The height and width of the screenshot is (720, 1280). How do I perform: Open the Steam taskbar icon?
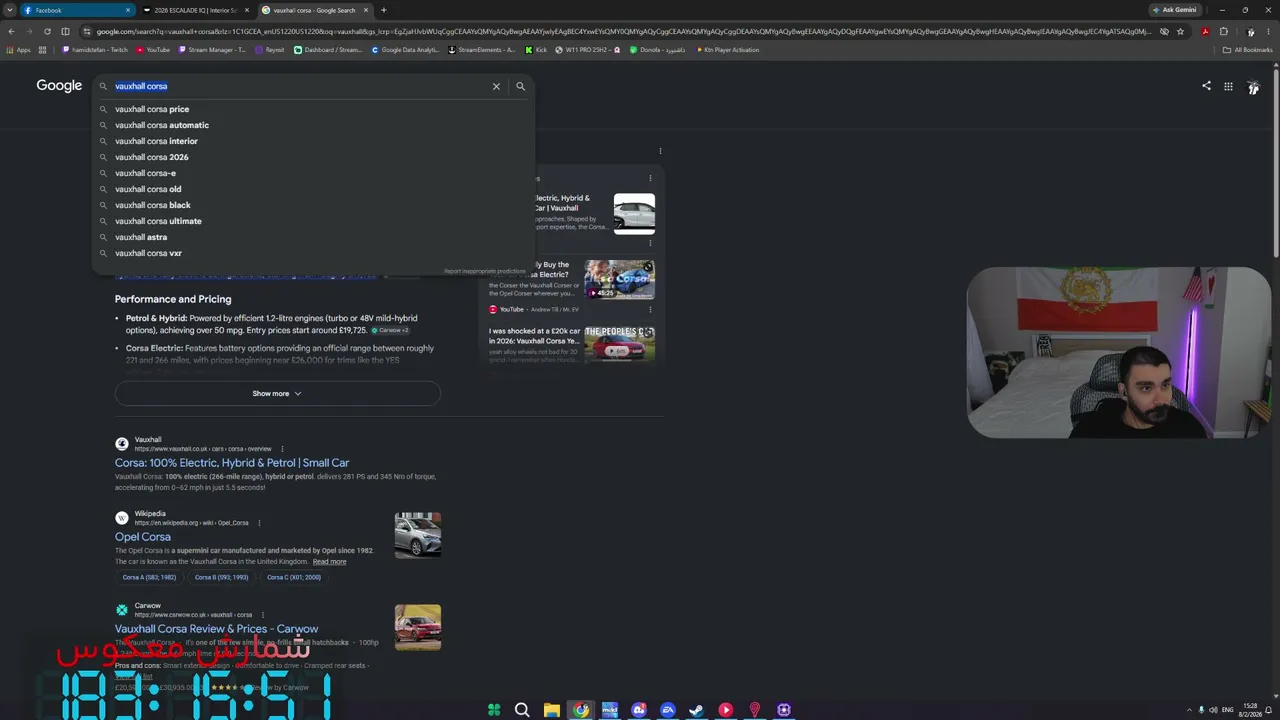pyautogui.click(x=697, y=710)
